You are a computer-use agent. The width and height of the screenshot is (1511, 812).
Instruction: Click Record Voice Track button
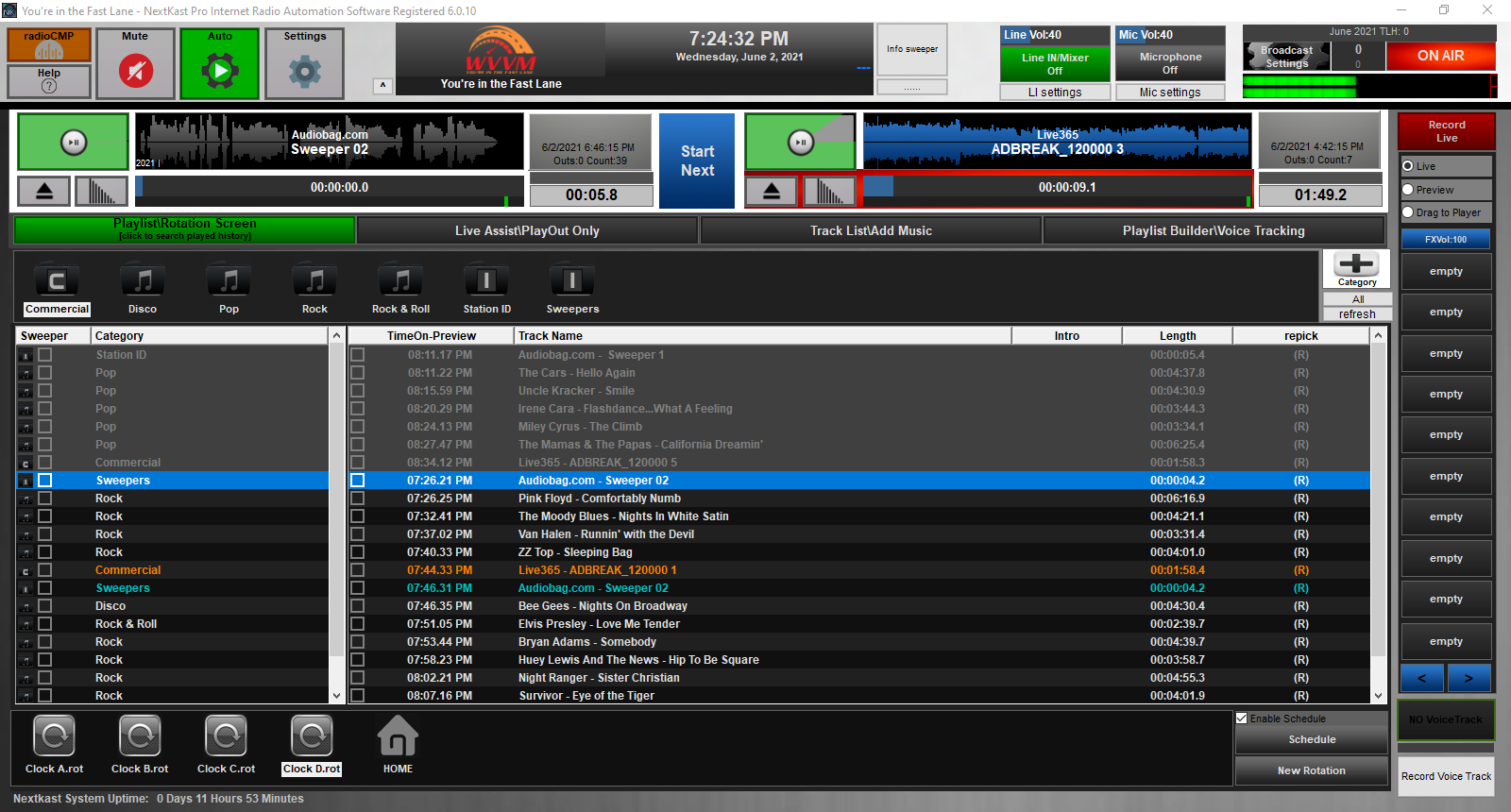click(x=1446, y=776)
